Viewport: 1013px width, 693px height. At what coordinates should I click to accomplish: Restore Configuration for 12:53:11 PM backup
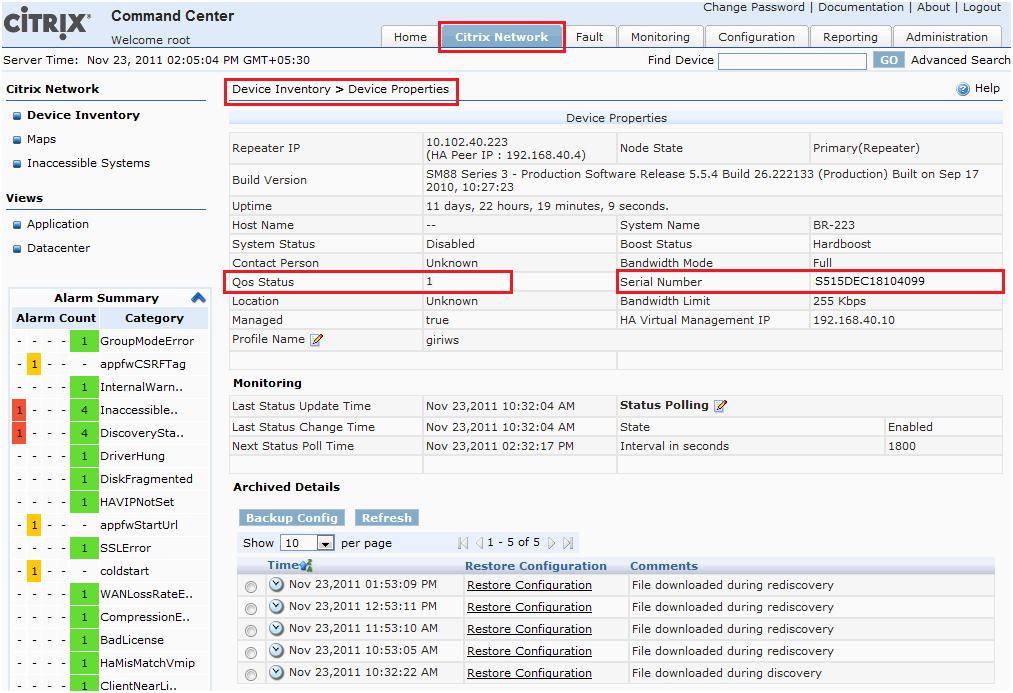(x=529, y=607)
